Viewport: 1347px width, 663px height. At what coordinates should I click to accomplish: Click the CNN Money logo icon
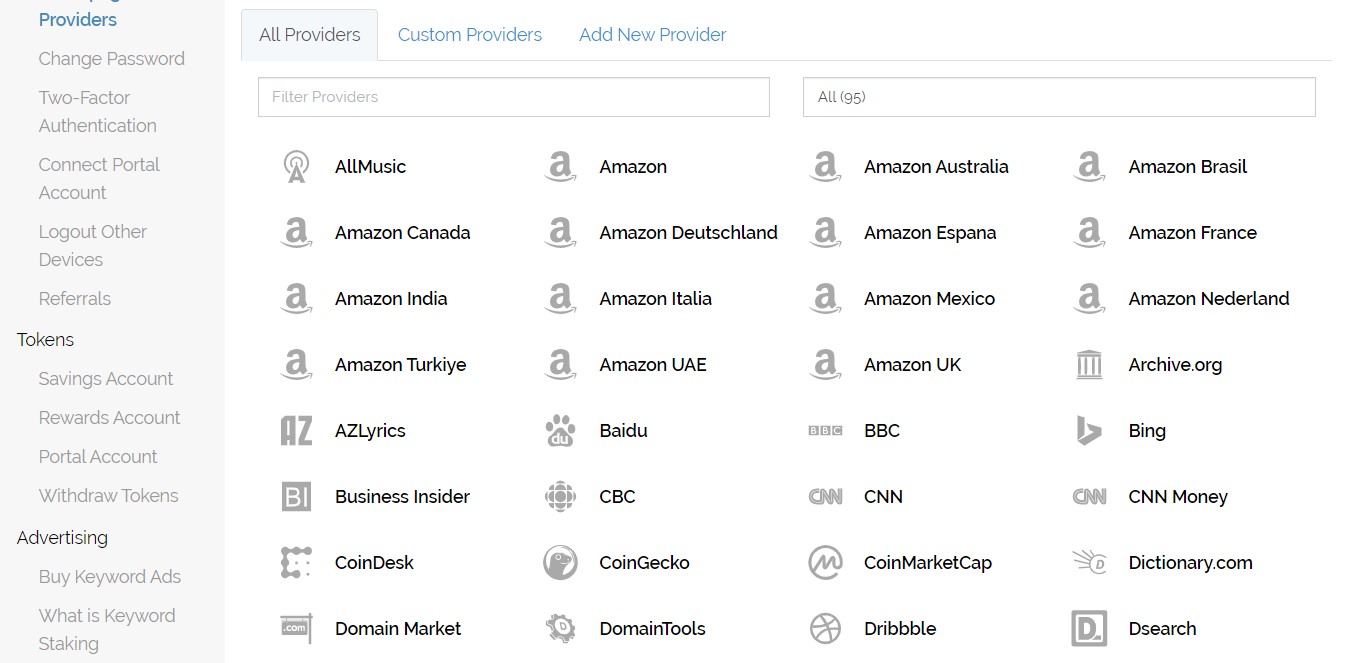click(x=1089, y=497)
